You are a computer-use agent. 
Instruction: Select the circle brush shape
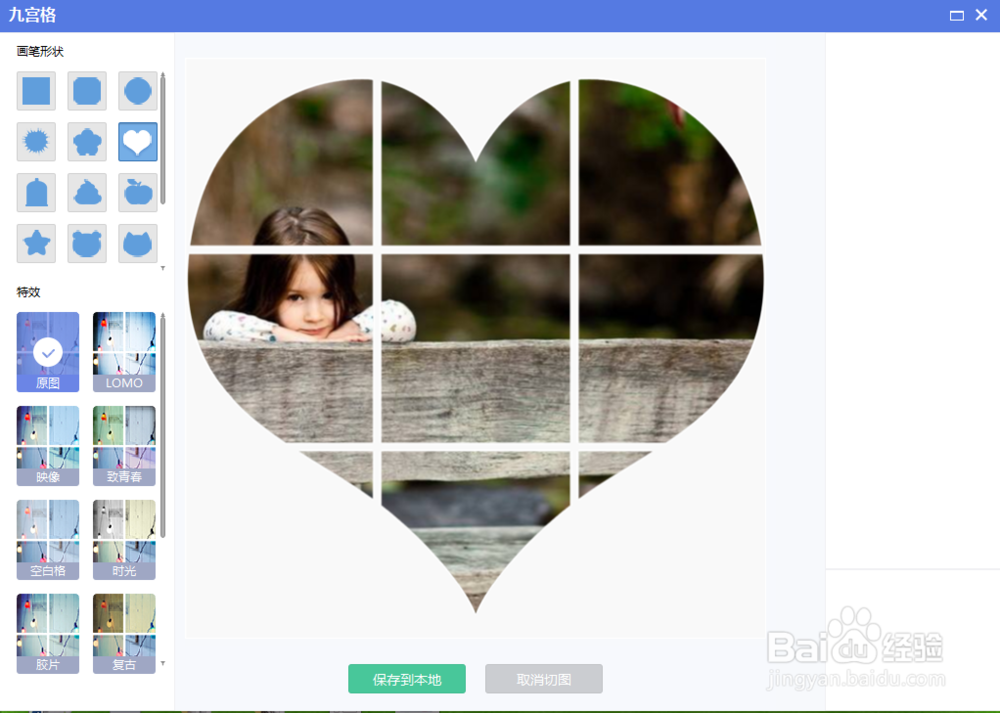[x=138, y=91]
